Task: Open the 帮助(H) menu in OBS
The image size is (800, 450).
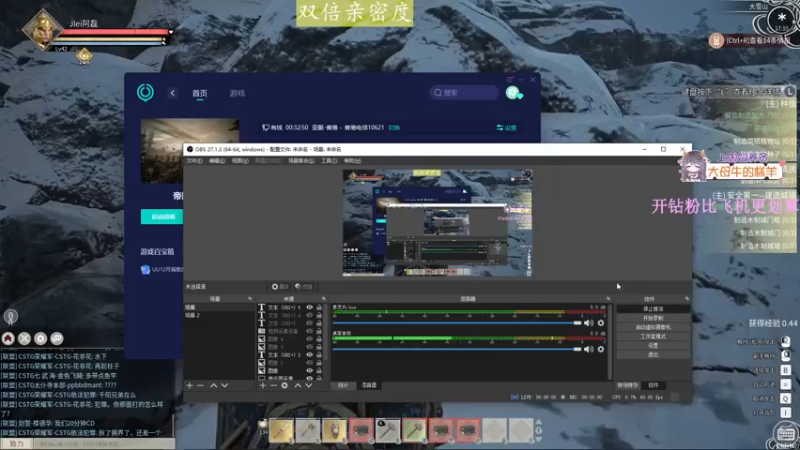Action: pos(352,161)
